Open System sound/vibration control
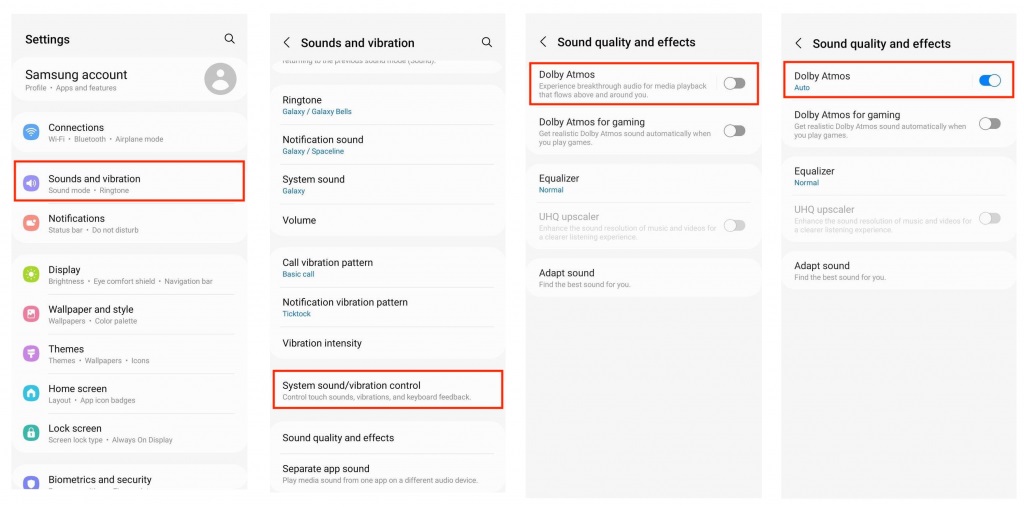 pos(385,390)
